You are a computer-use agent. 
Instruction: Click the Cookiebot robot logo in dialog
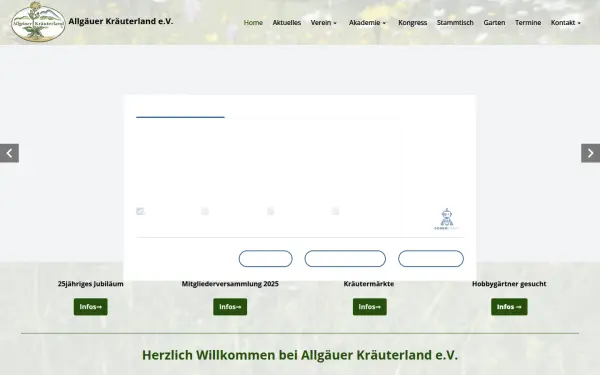pos(447,219)
